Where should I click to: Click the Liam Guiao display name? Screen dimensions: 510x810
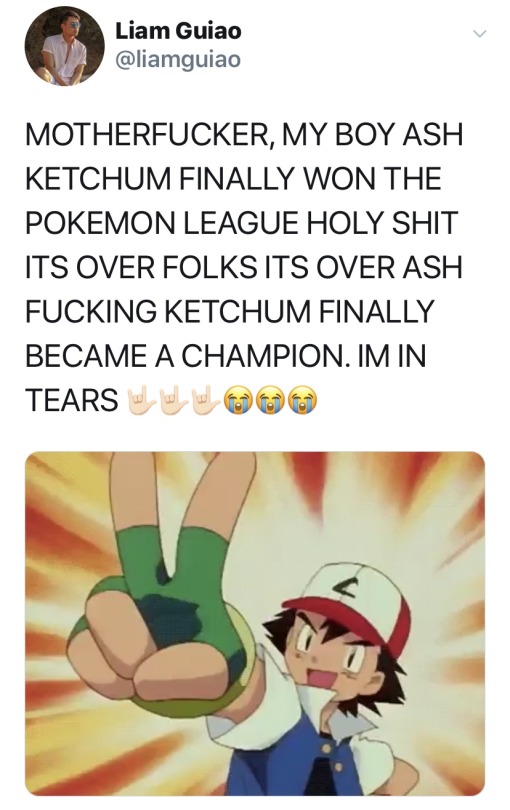178,31
